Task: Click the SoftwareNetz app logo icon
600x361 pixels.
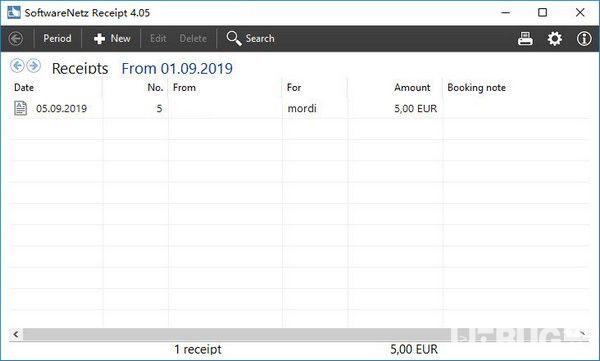Action: click(x=14, y=12)
